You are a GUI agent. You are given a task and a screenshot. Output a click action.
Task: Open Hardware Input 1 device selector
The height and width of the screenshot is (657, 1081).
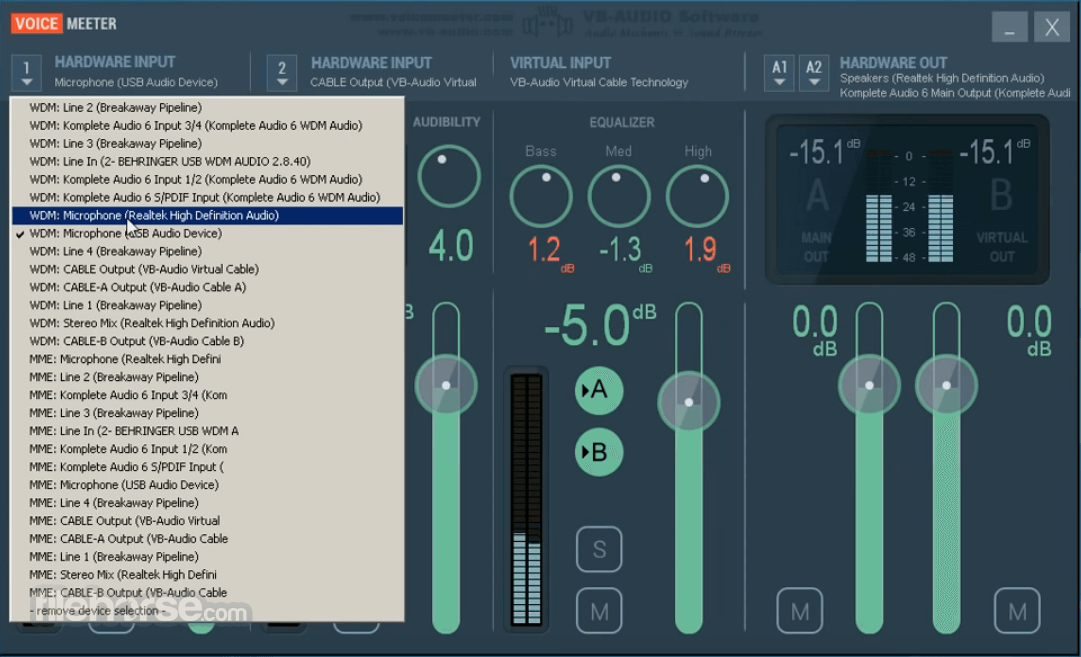click(x=26, y=72)
